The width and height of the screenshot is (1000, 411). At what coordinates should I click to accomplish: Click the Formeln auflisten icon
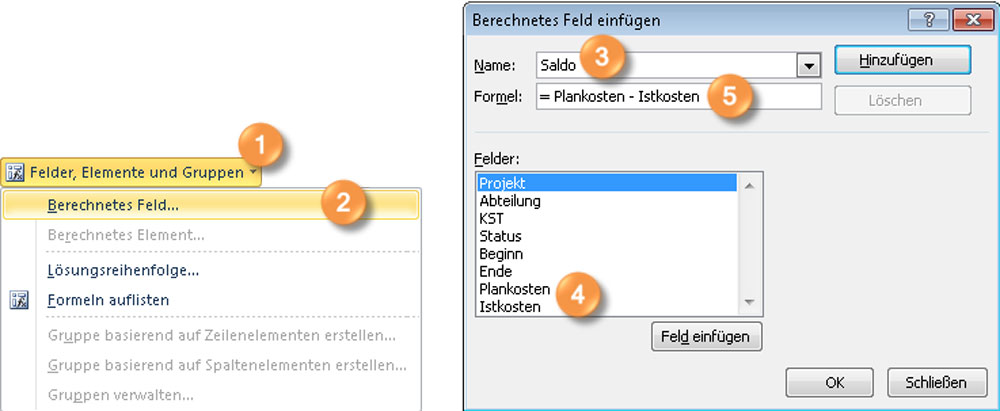pos(19,300)
